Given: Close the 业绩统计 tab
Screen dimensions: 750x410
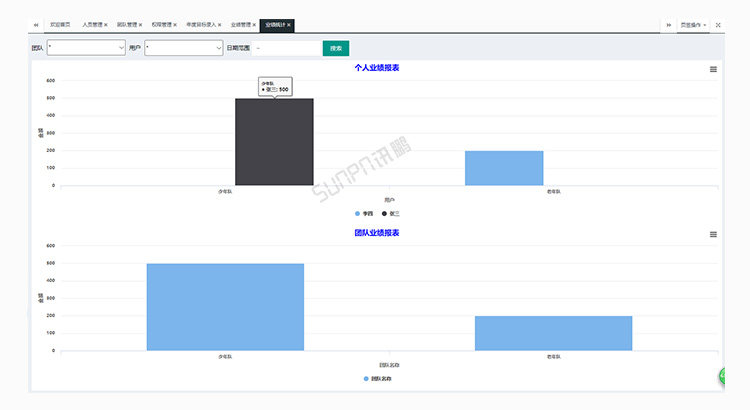Looking at the screenshot, I should [x=289, y=24].
